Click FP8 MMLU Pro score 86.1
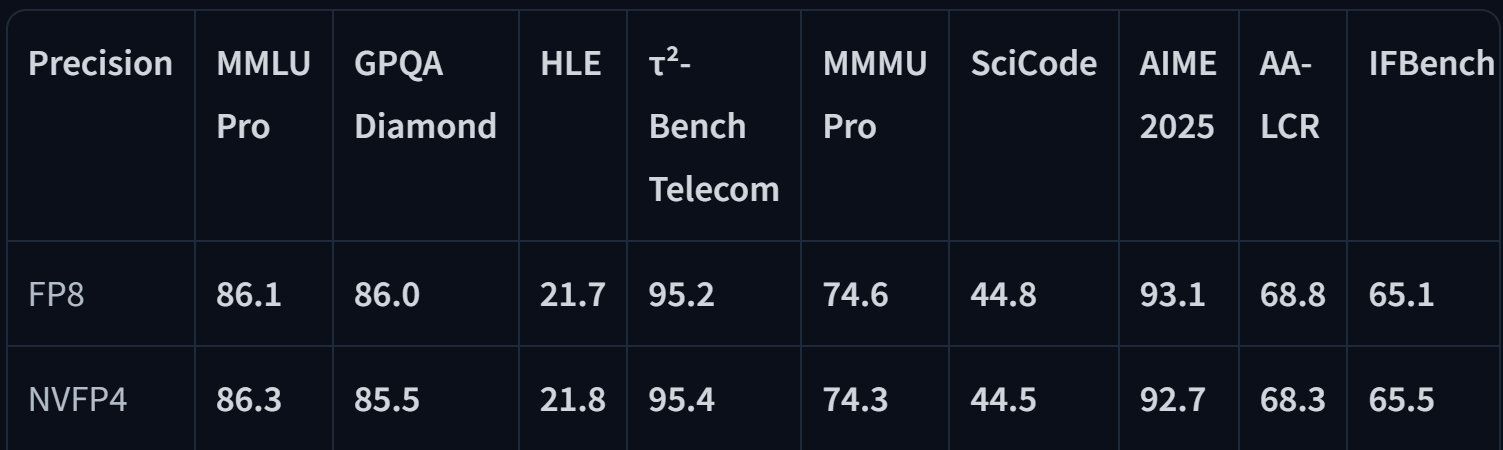Viewport: 1503px width, 450px height. pos(249,296)
